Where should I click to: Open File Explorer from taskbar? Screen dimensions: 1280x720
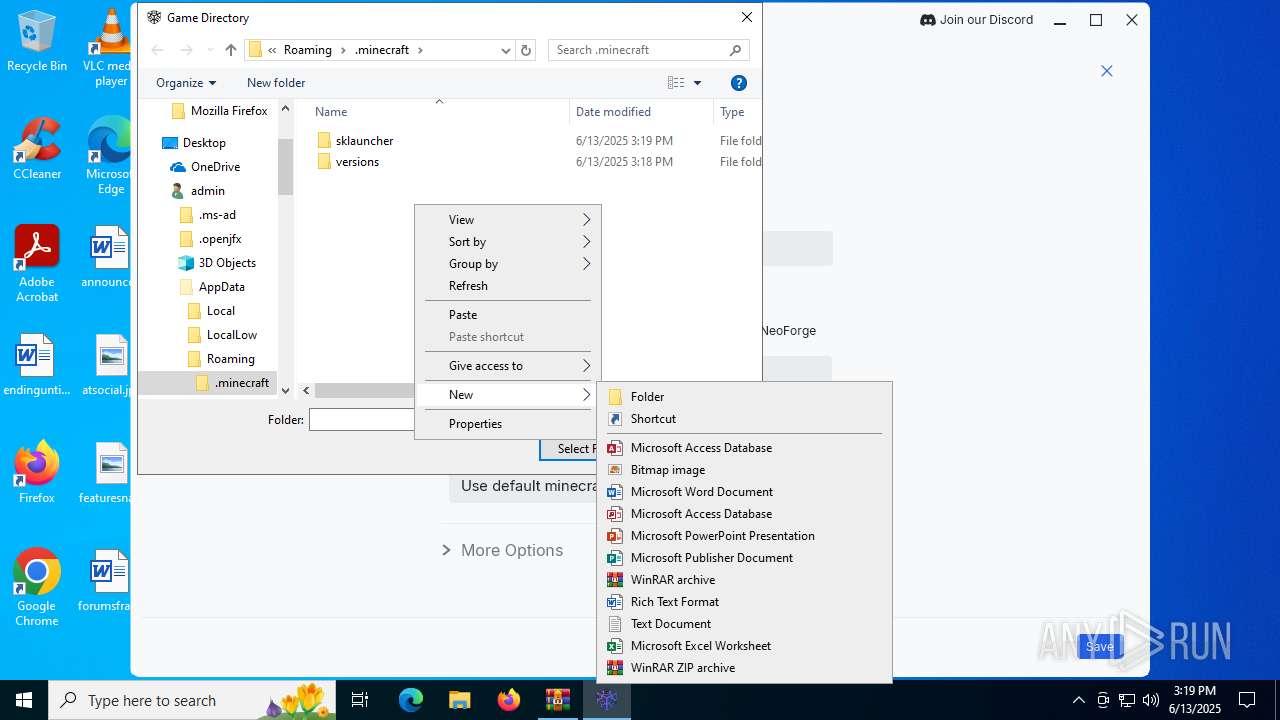click(459, 700)
